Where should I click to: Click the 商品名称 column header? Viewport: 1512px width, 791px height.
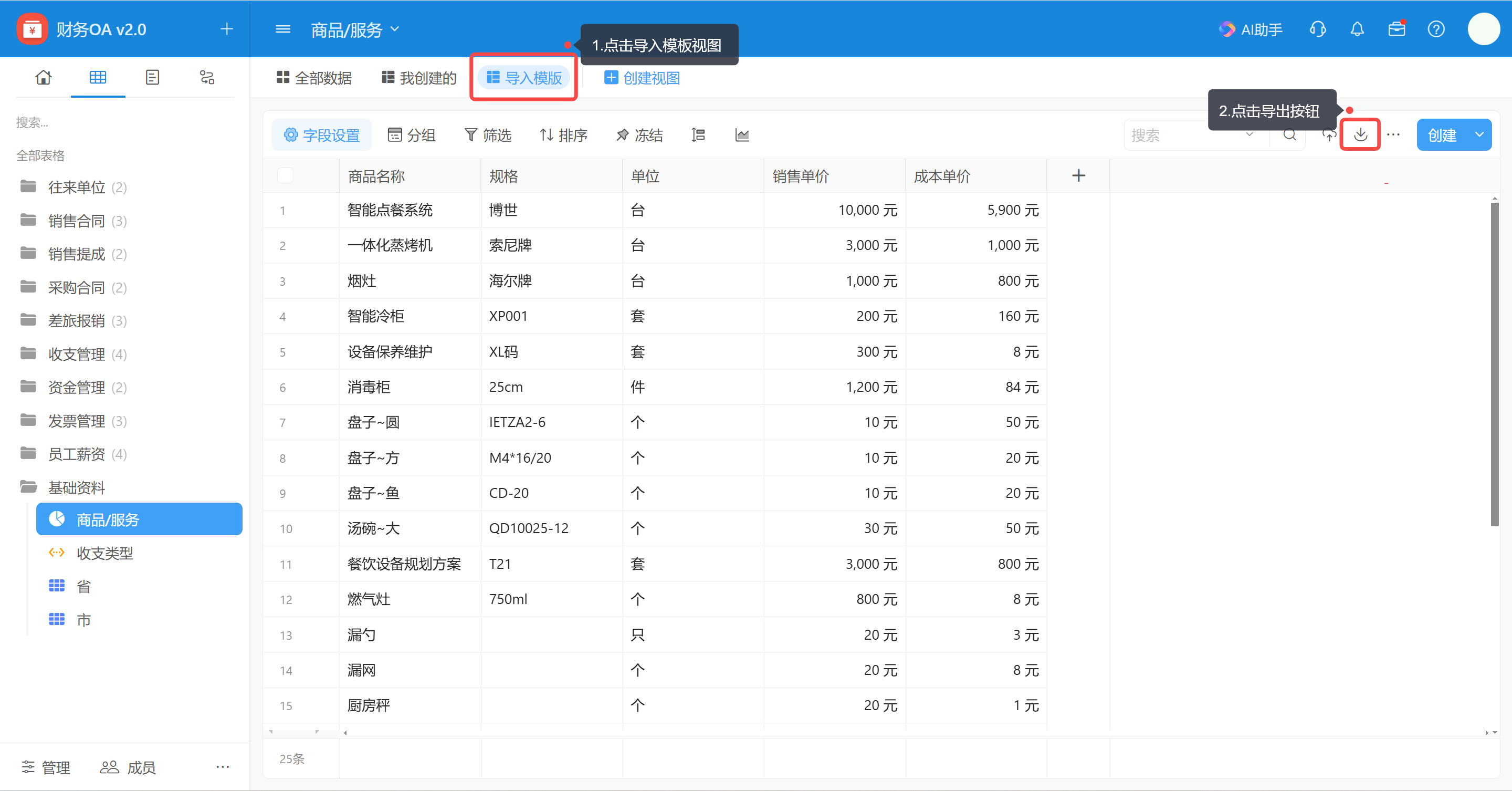click(x=410, y=175)
